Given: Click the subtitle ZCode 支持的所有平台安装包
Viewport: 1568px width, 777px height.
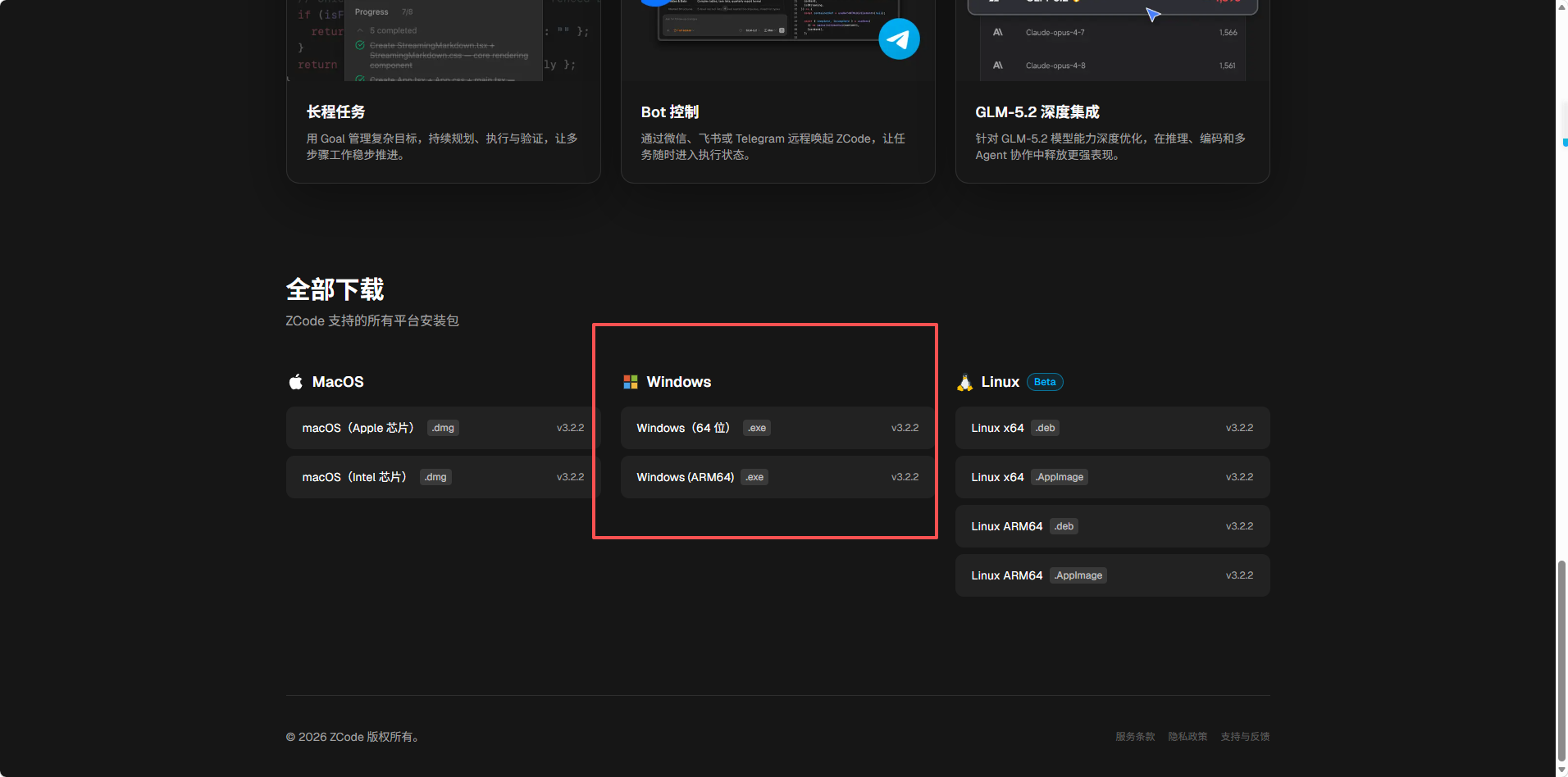Looking at the screenshot, I should [372, 320].
